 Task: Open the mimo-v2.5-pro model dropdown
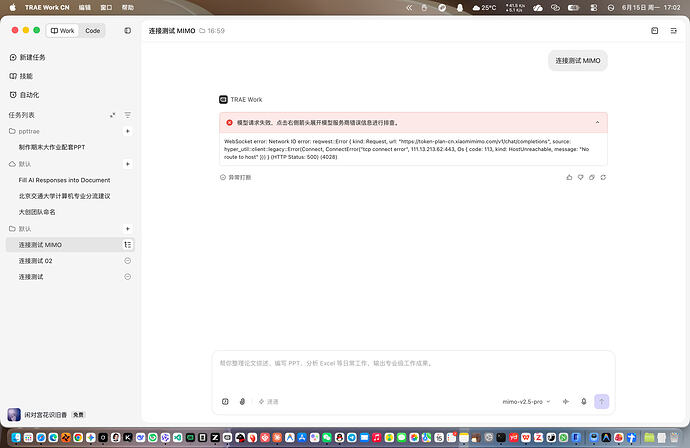pos(526,402)
